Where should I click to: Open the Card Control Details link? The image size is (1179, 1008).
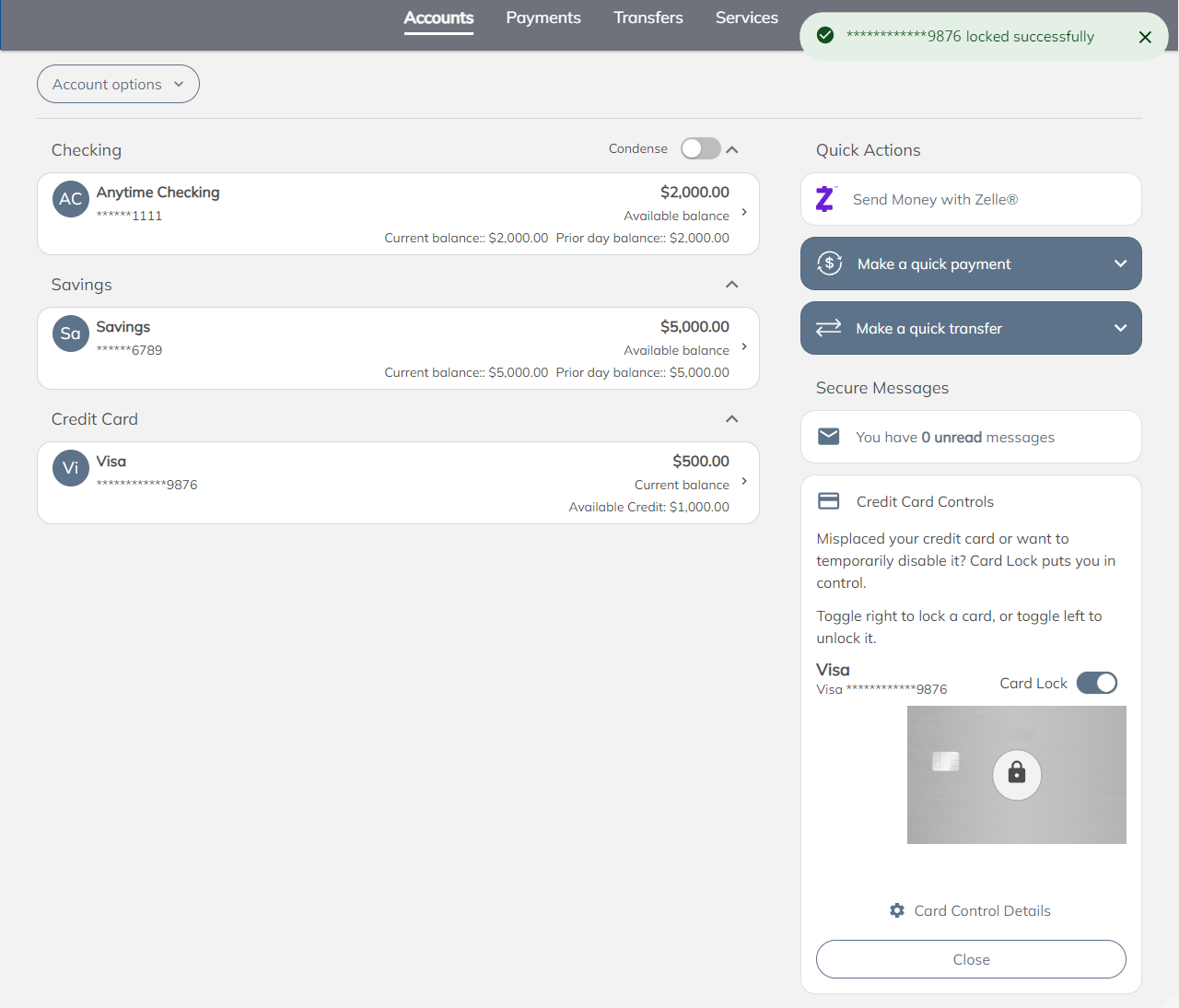982,910
